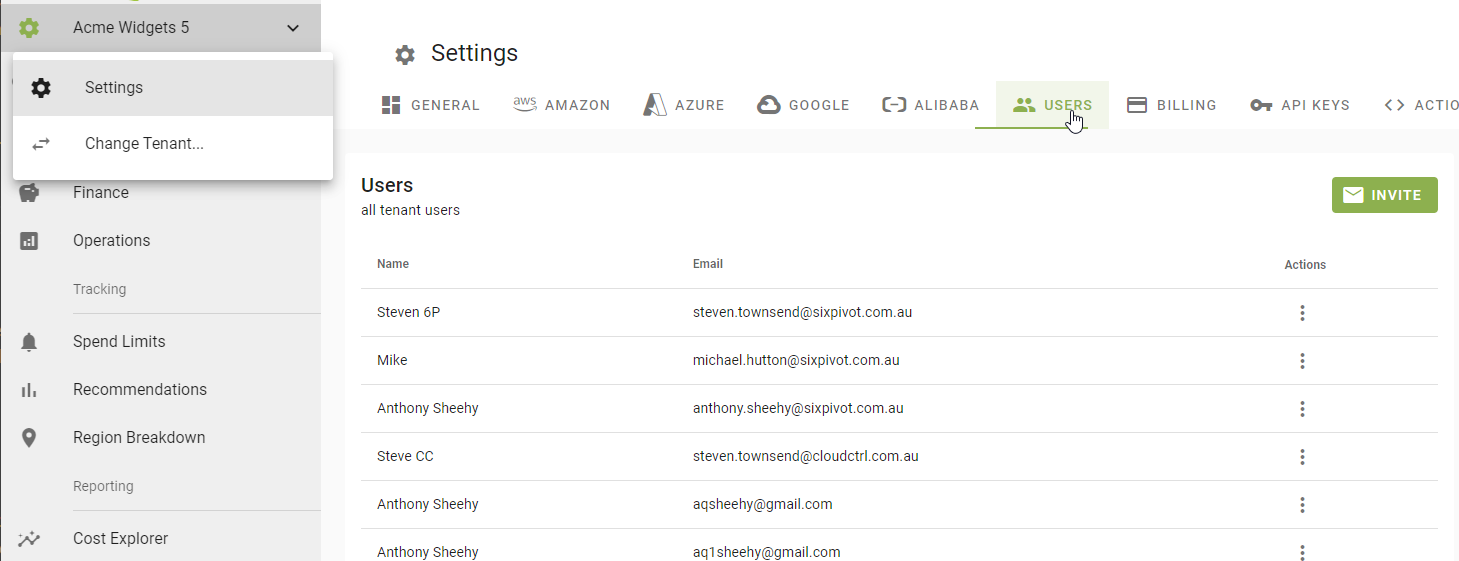Click the Region Breakdown pin icon

pyautogui.click(x=29, y=438)
